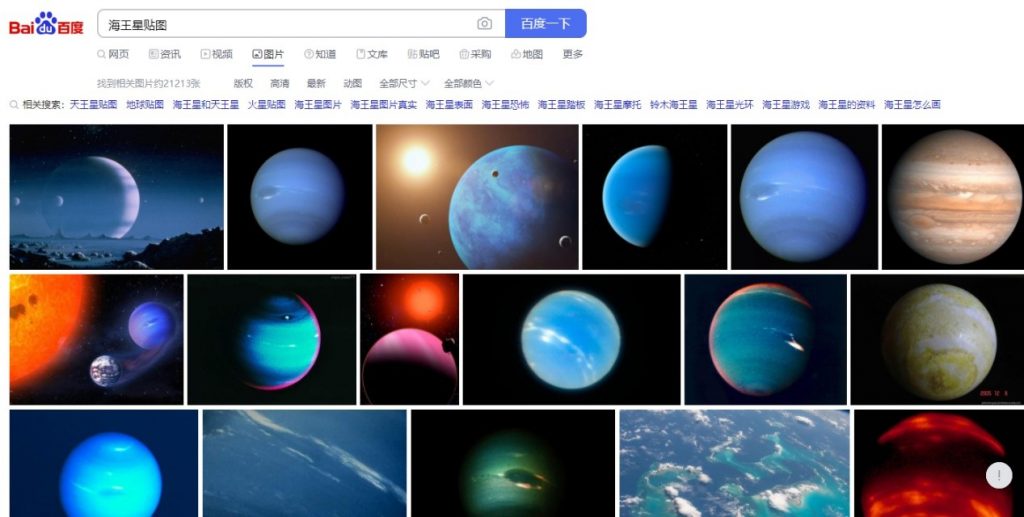Enable the 动图 animated images filter
Viewport: 1024px width, 517px height.
(353, 84)
